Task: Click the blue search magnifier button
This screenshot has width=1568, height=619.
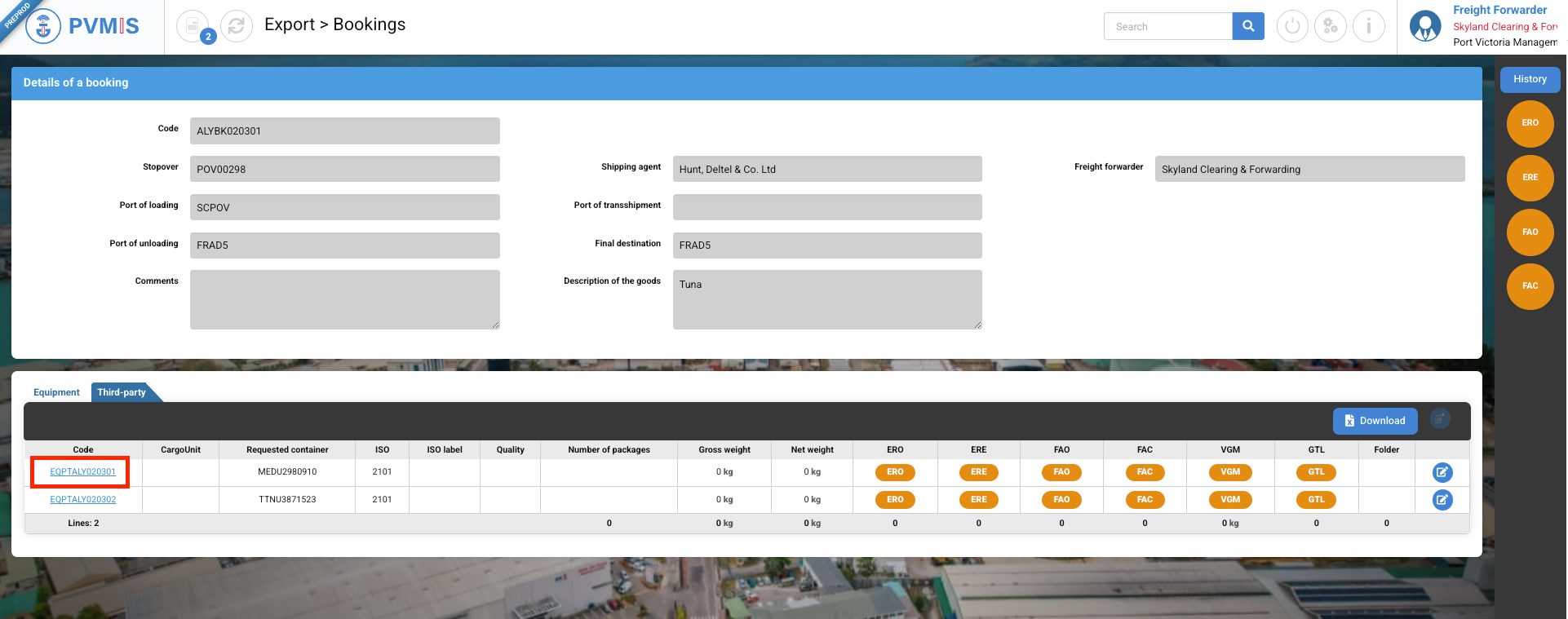Action: 1247,26
